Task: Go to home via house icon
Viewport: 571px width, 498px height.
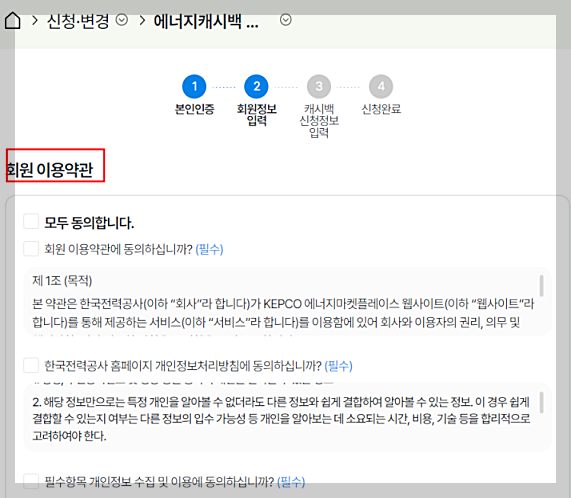Action: point(13,20)
